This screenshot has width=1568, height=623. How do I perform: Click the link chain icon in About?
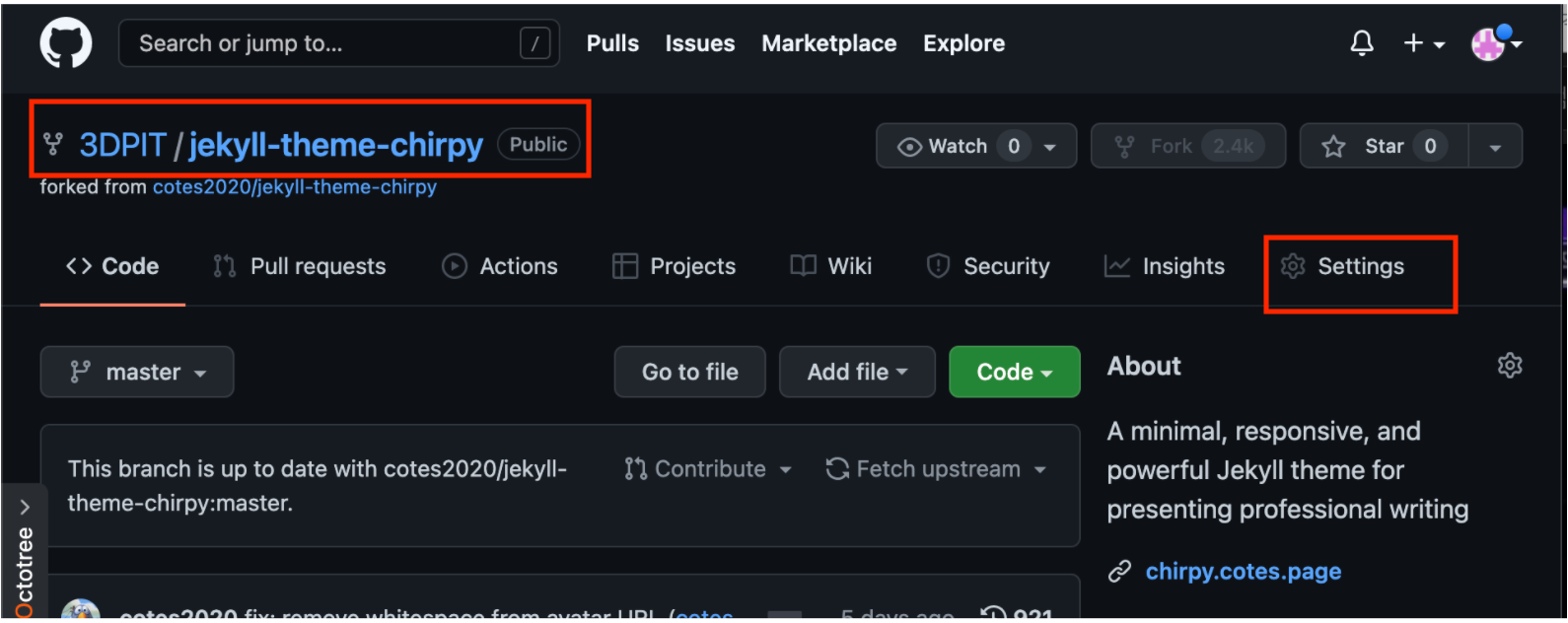[1119, 572]
